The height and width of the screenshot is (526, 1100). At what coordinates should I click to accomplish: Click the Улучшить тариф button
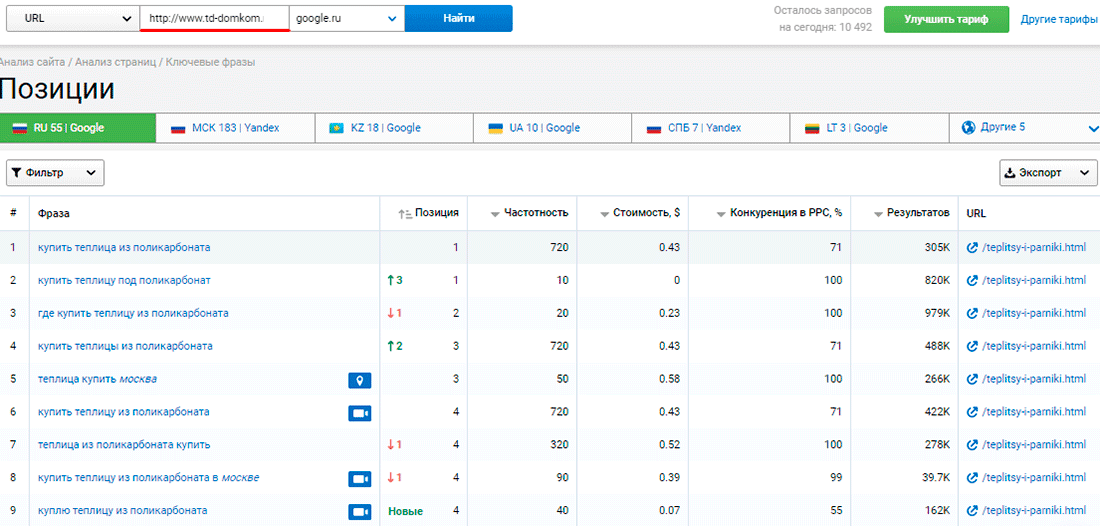pyautogui.click(x=945, y=19)
